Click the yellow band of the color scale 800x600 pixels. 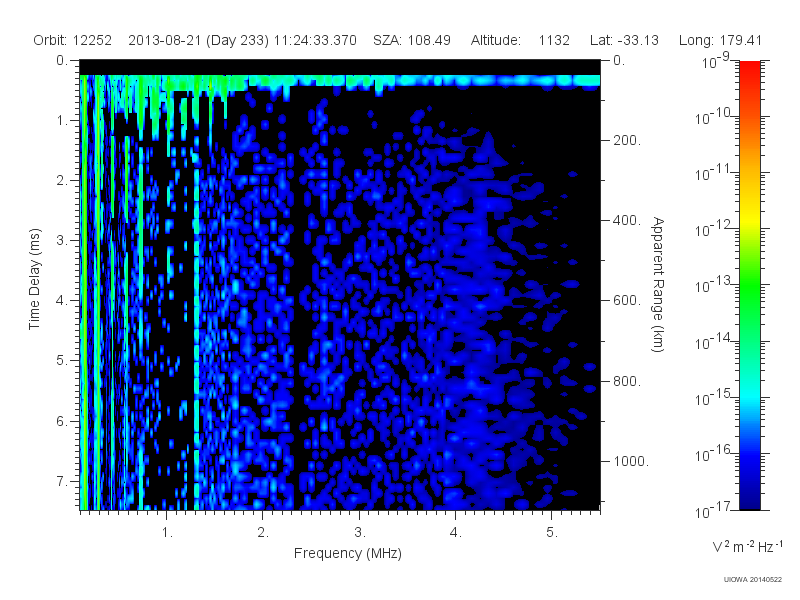[x=749, y=217]
